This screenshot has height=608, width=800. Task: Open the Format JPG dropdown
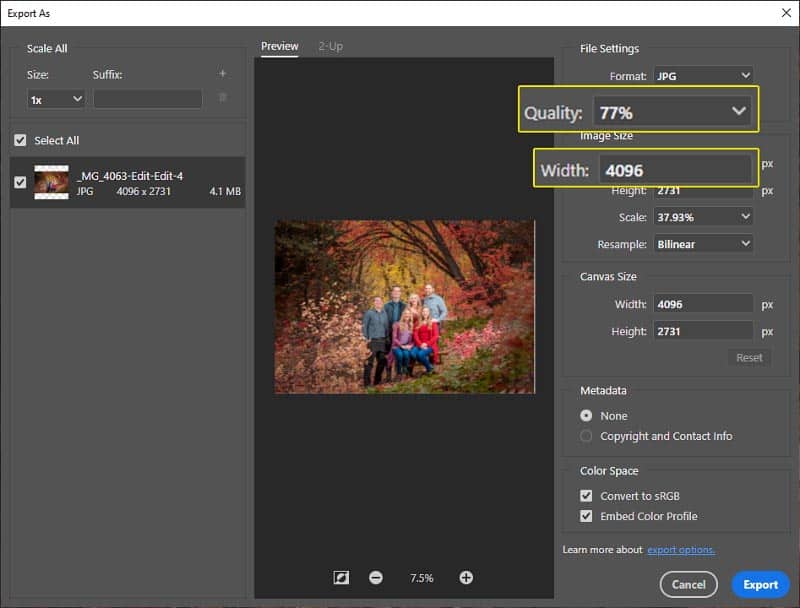(703, 75)
